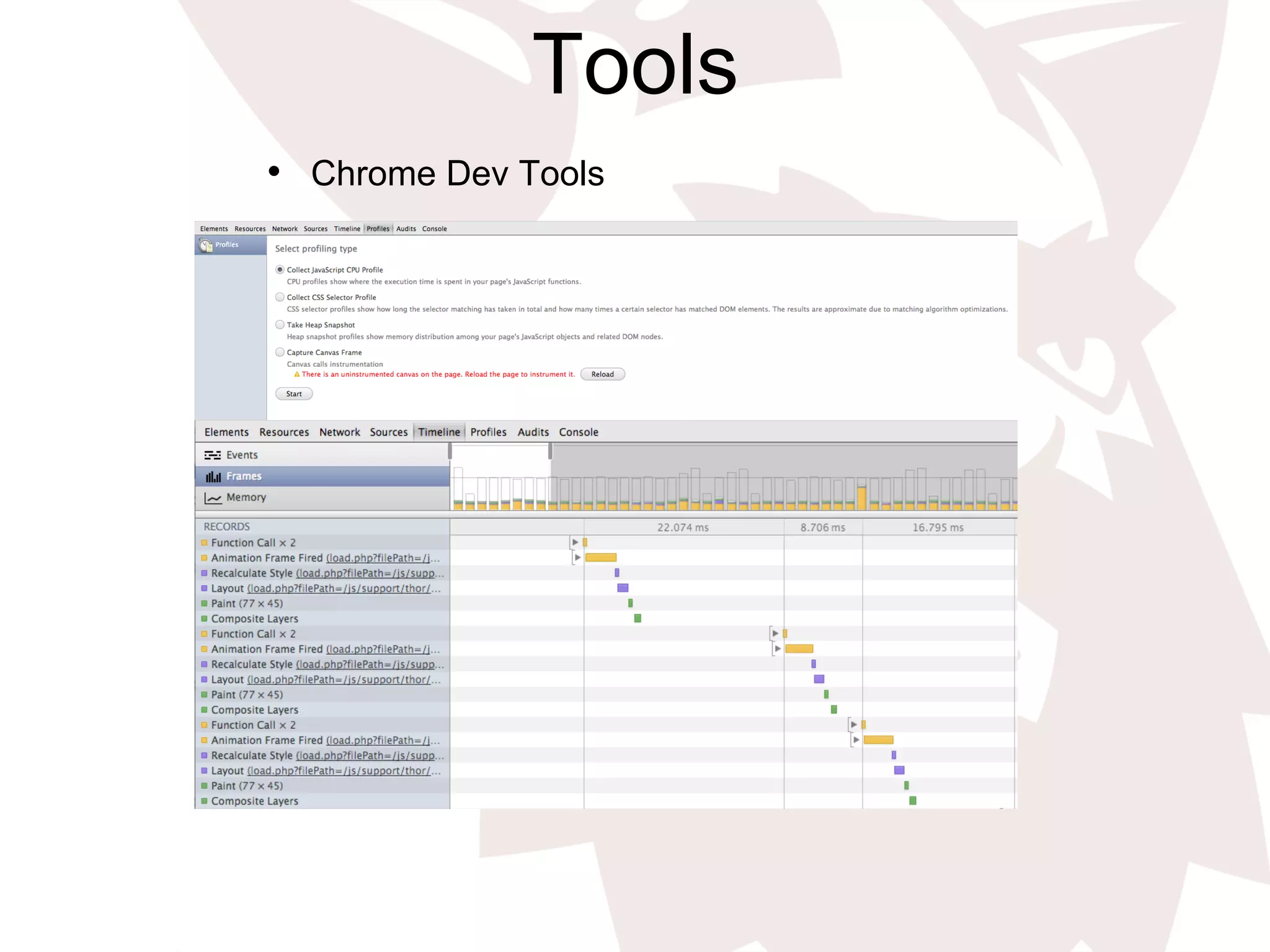The height and width of the screenshot is (952, 1270).
Task: Click last green Composite Layers bar
Action: click(x=913, y=801)
